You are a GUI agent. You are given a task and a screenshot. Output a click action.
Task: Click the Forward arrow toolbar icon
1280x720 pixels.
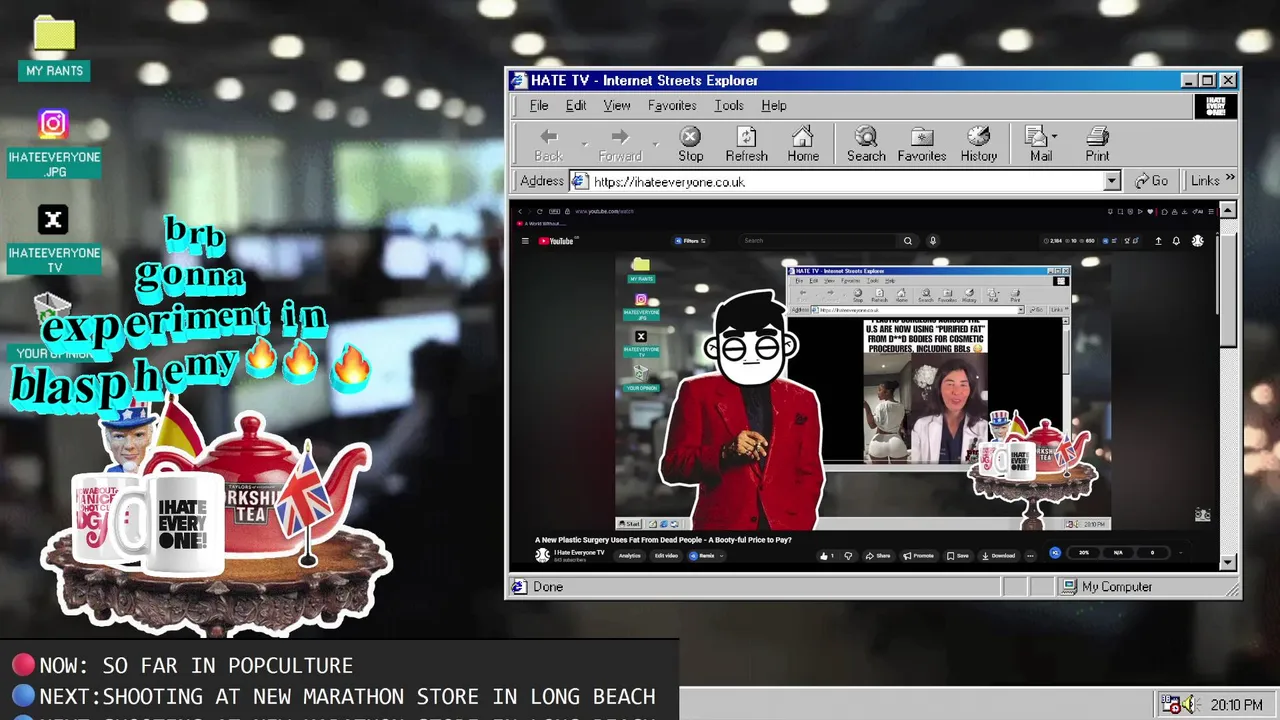click(620, 136)
